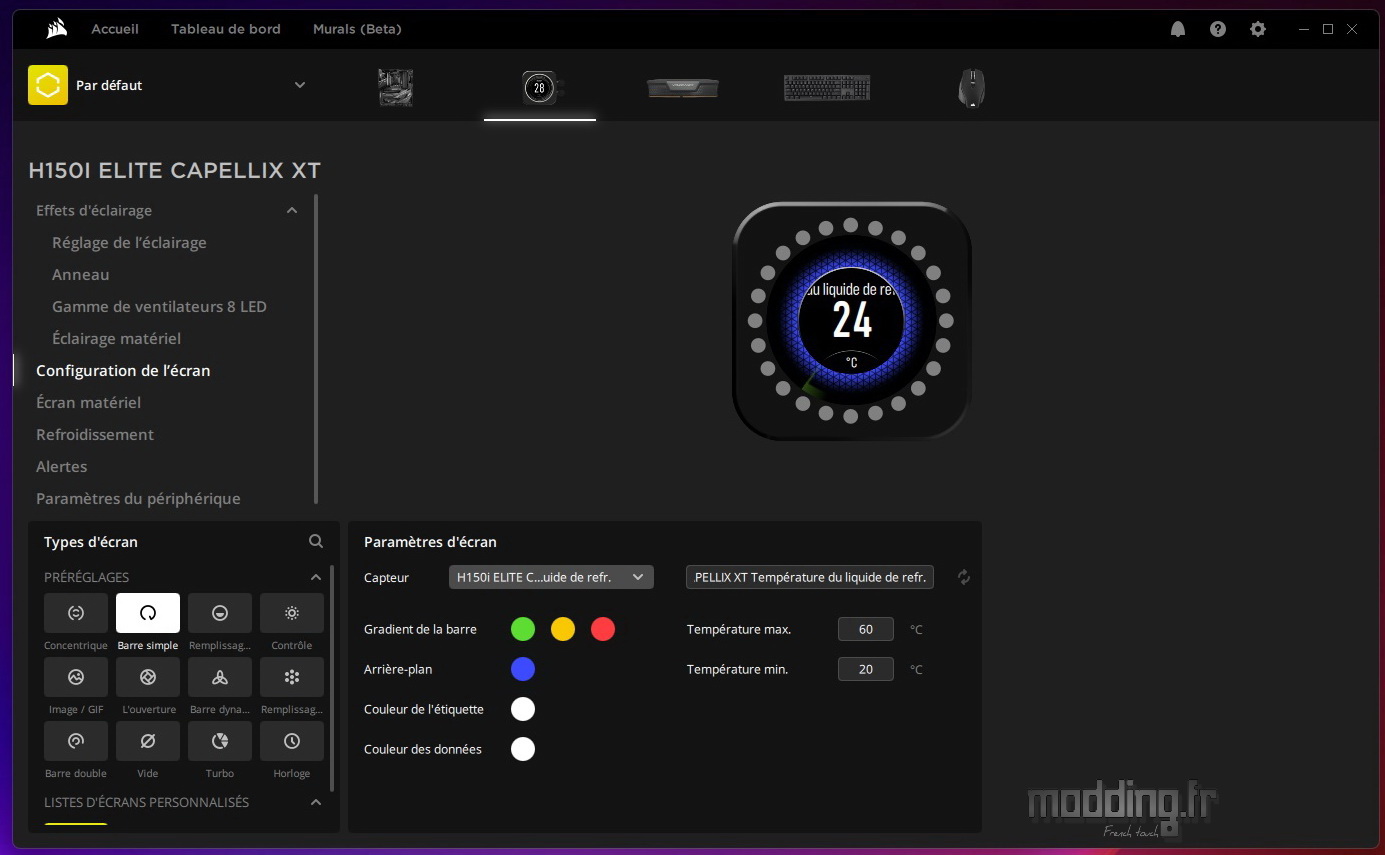Click the yellow Par défaut profile icon
The image size is (1385, 855).
click(48, 85)
